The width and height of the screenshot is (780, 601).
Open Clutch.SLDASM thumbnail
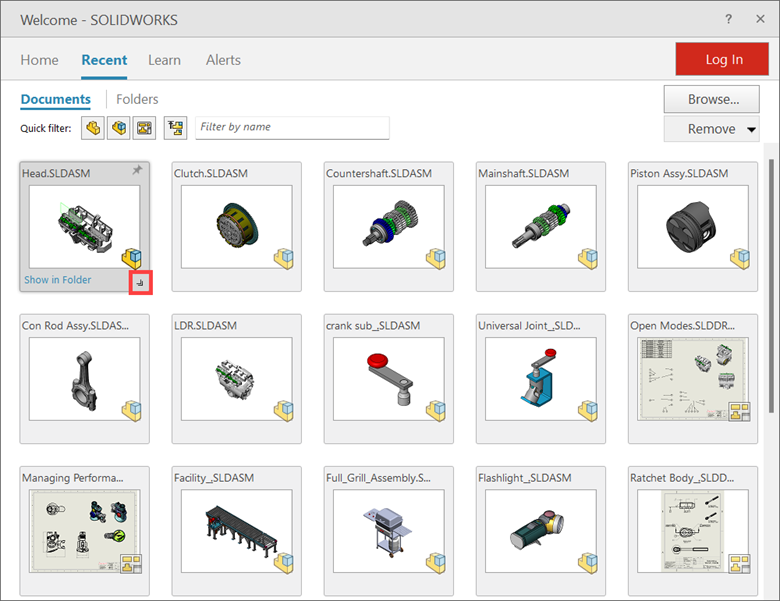(237, 227)
